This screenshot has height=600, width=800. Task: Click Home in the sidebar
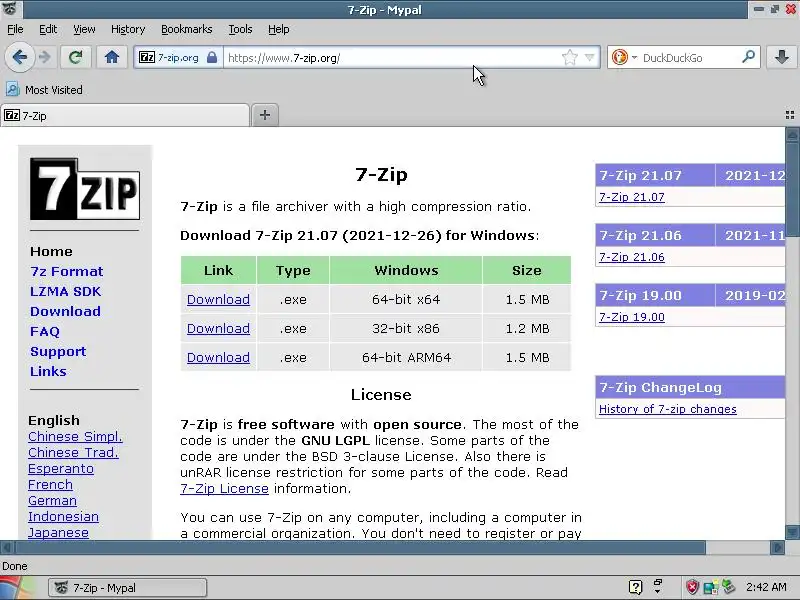point(51,252)
